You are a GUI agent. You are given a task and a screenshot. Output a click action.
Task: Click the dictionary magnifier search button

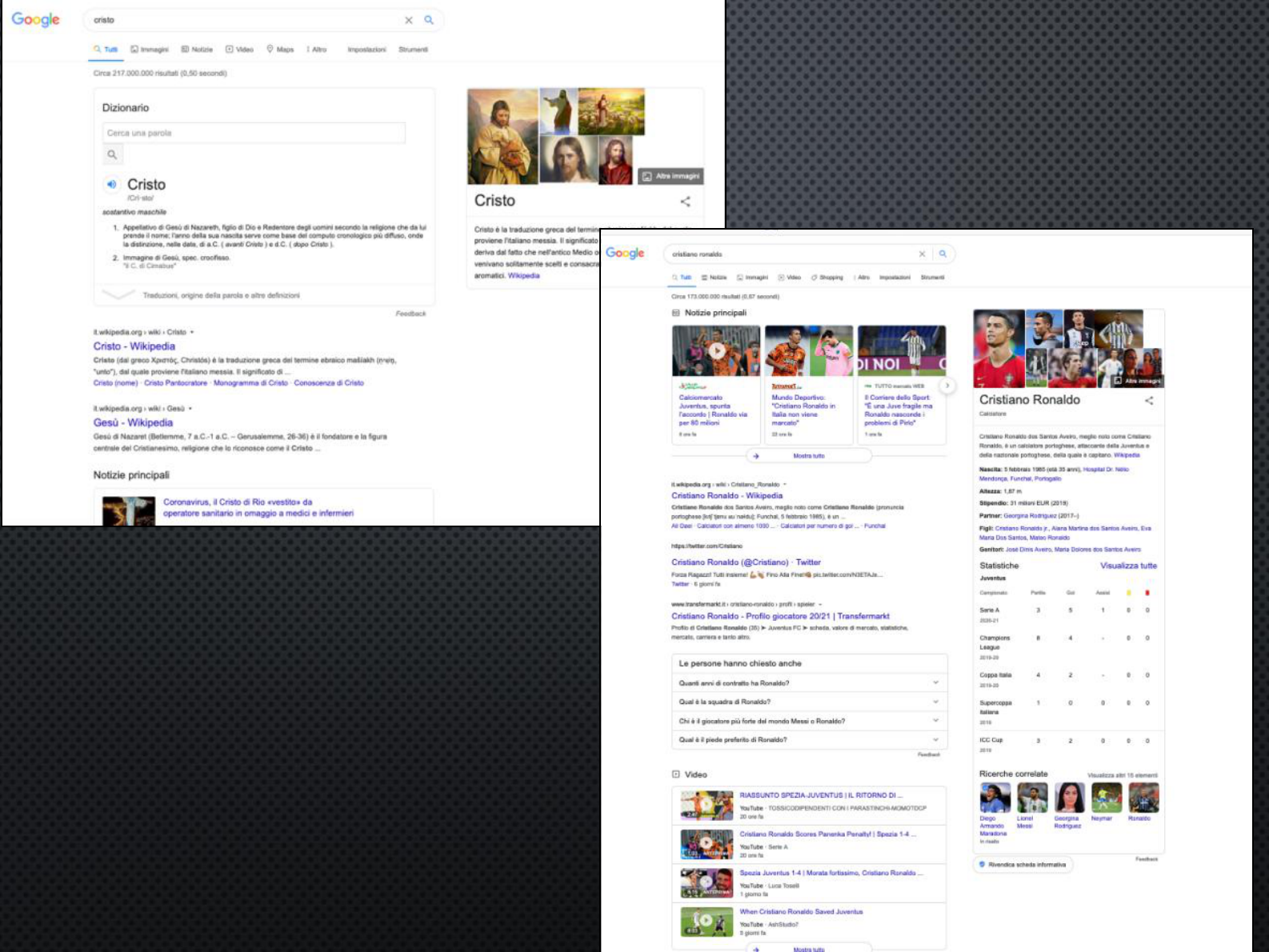click(x=112, y=154)
